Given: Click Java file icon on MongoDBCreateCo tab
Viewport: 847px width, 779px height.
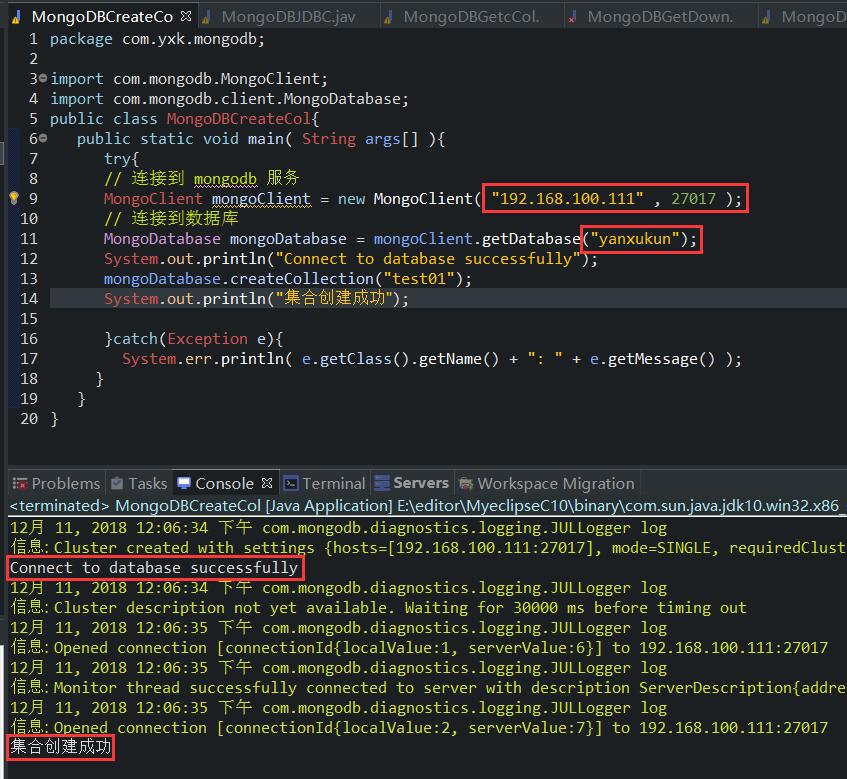Looking at the screenshot, I should click(x=17, y=18).
